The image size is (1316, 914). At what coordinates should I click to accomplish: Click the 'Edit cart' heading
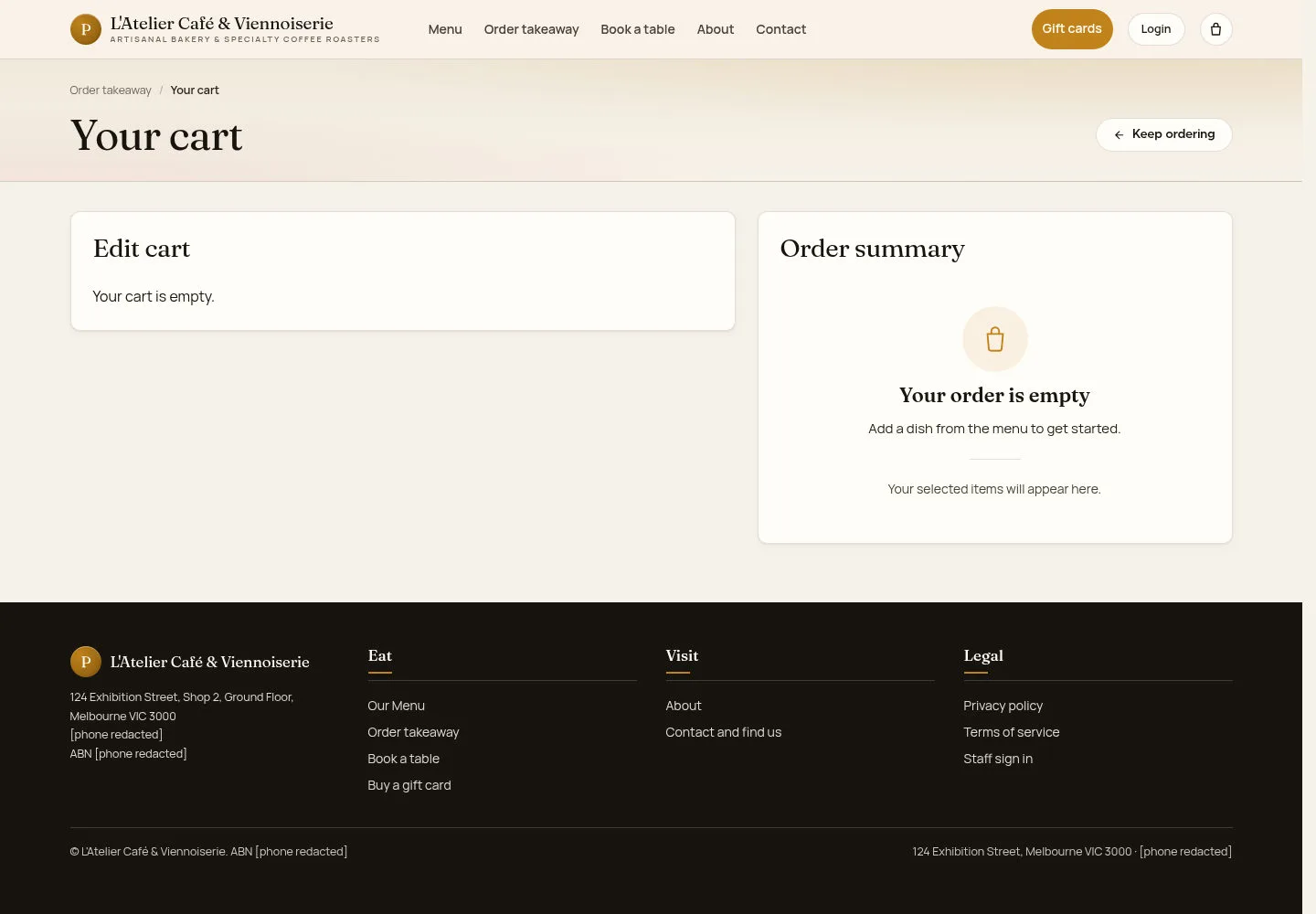[142, 249]
